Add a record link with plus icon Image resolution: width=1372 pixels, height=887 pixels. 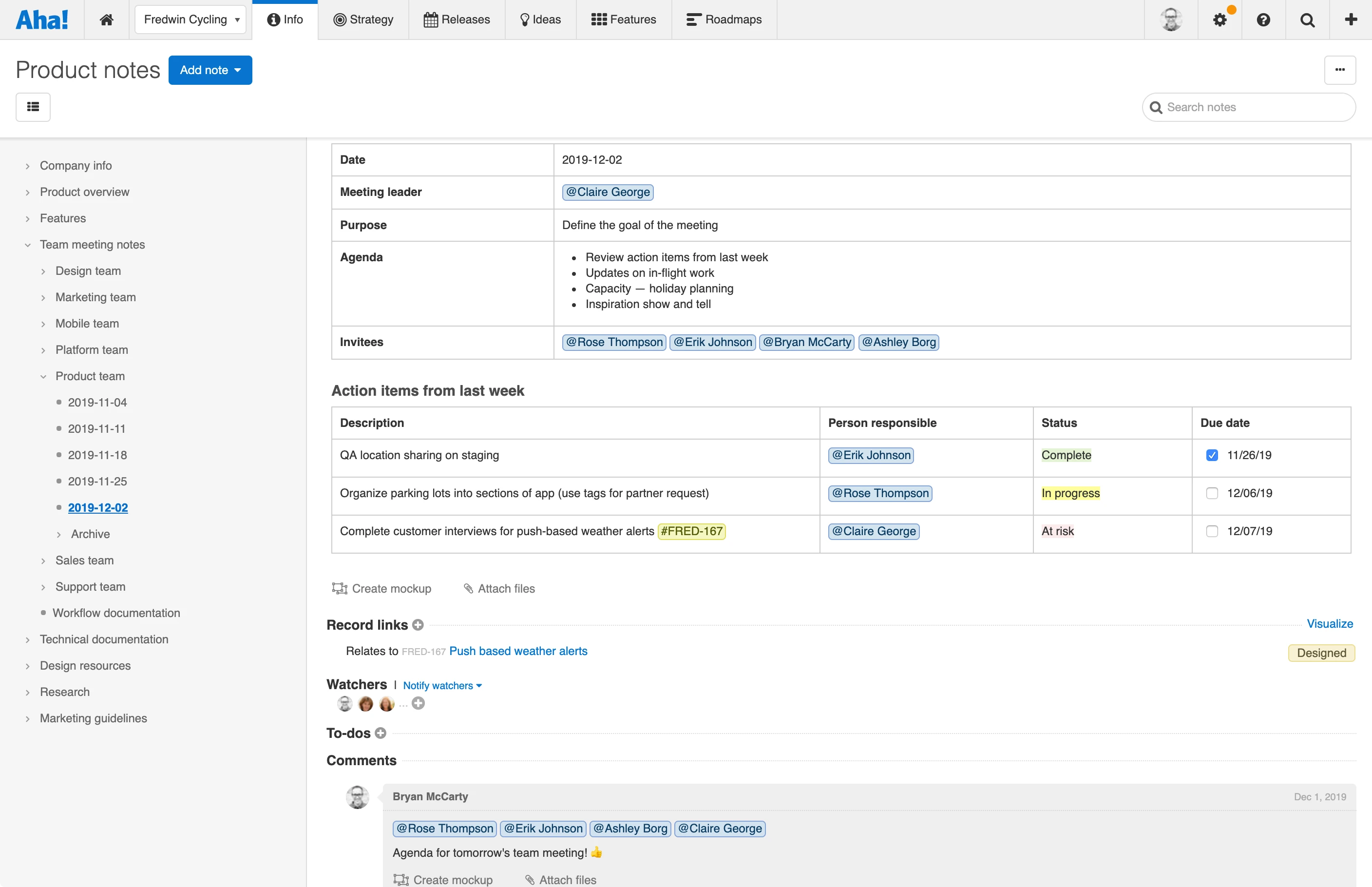pos(419,625)
